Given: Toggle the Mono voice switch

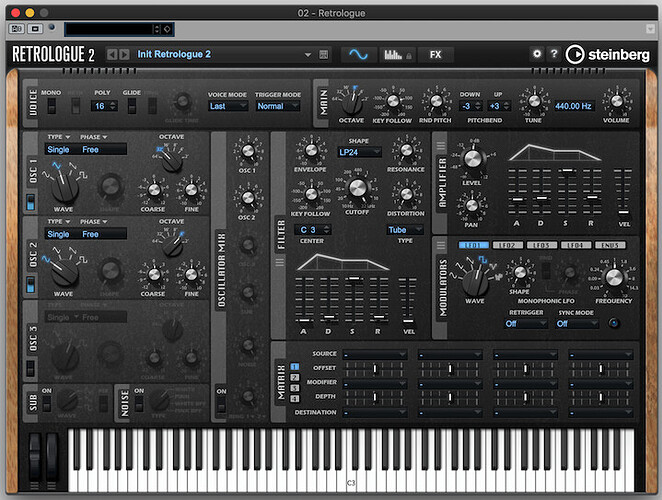Looking at the screenshot, I should tap(52, 106).
